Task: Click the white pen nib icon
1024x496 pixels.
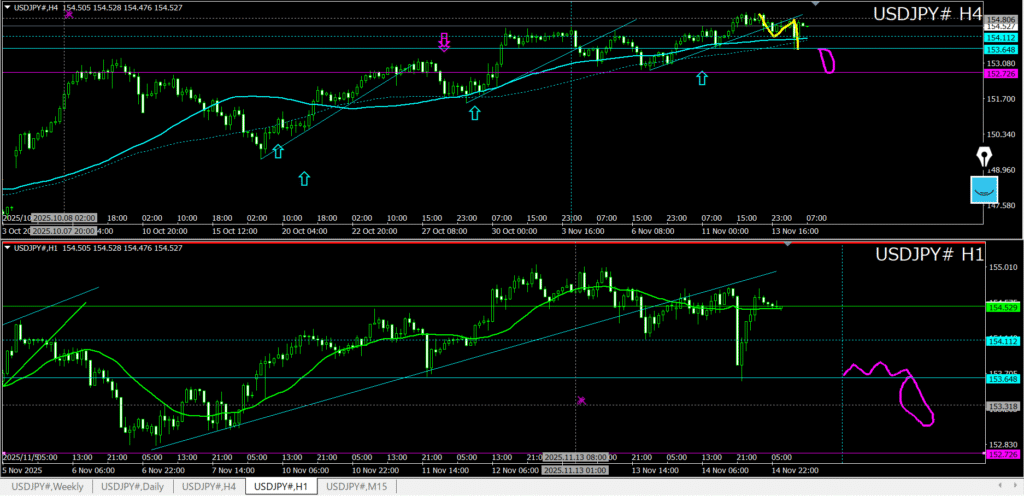Action: (985, 158)
